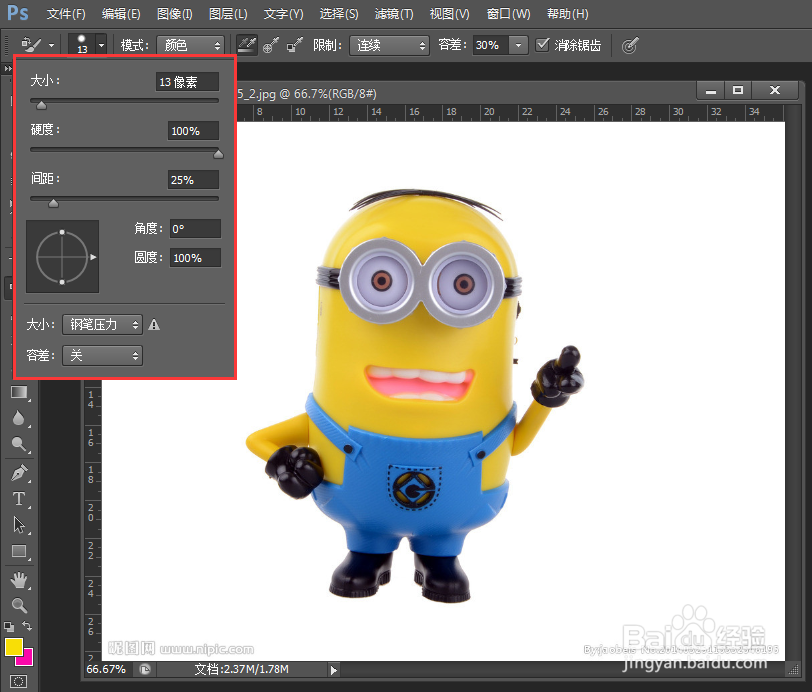
Task: Click the document title 5_2.jpg @ 66.7%
Action: click(x=307, y=94)
